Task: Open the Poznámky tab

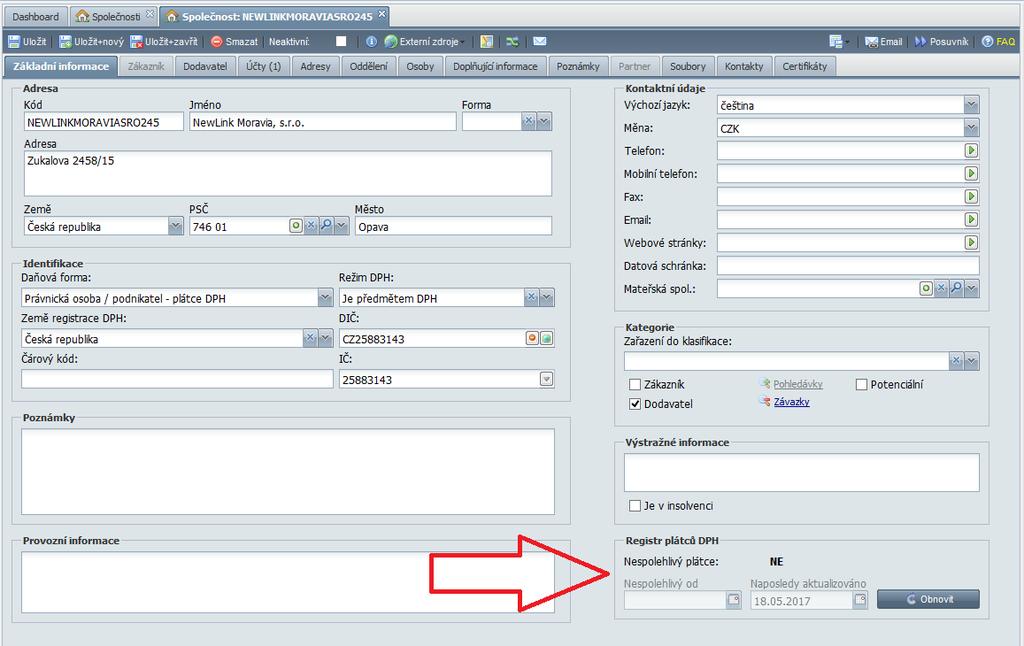Action: pos(578,66)
